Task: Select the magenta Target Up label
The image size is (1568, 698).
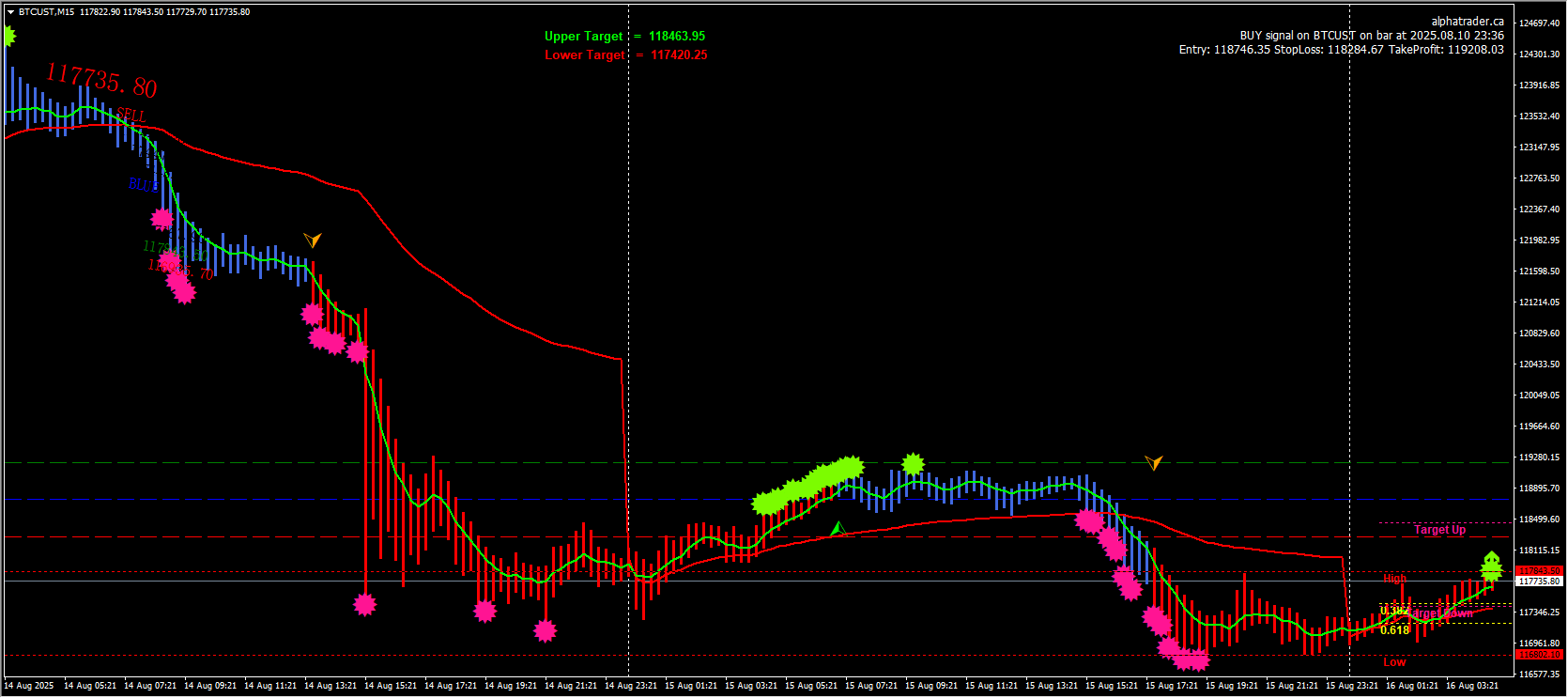Action: 1439,530
